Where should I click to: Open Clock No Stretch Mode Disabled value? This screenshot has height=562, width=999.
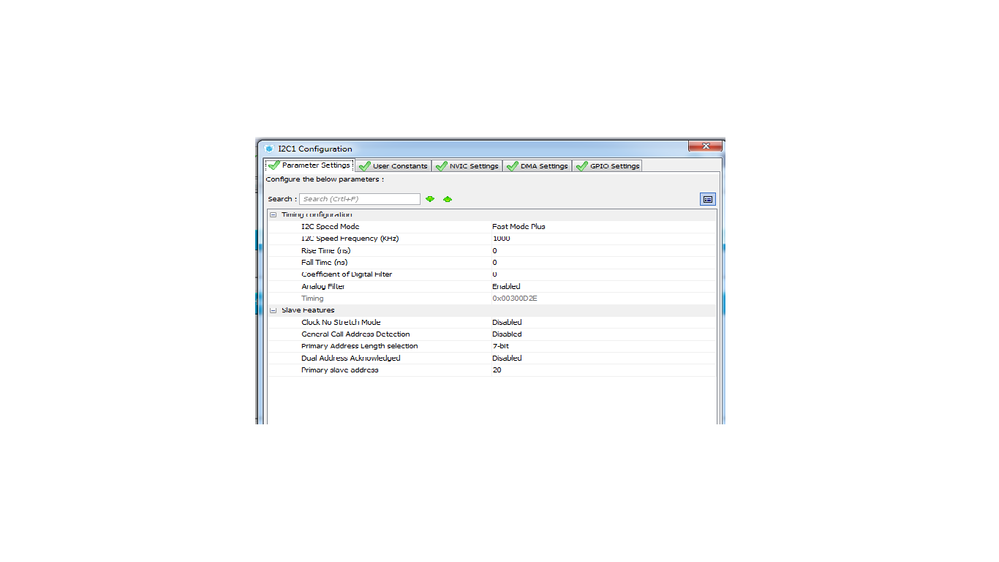tap(507, 322)
